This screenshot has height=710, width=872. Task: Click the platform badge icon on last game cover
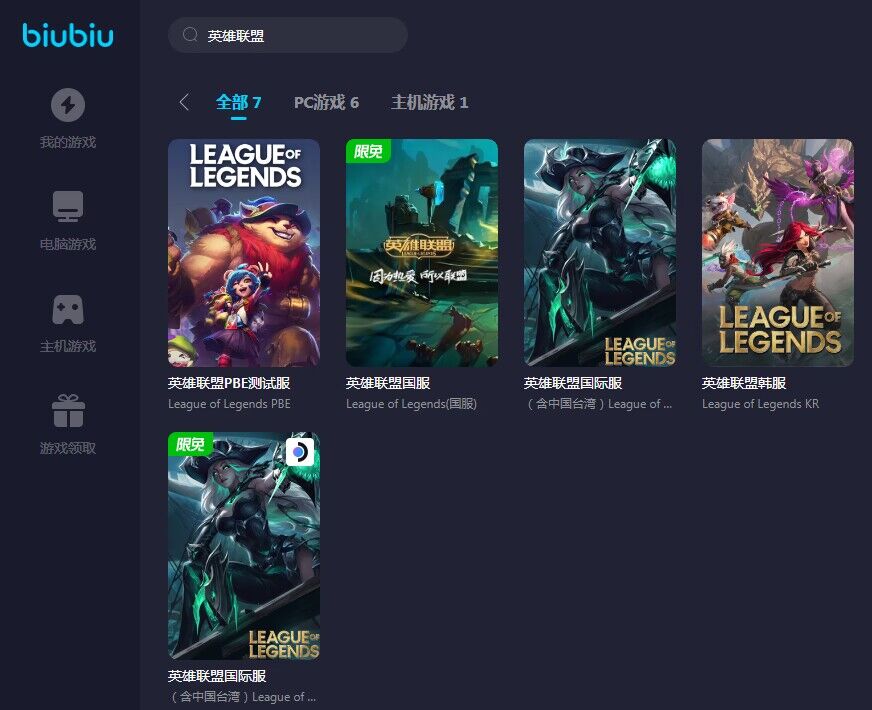click(x=300, y=451)
